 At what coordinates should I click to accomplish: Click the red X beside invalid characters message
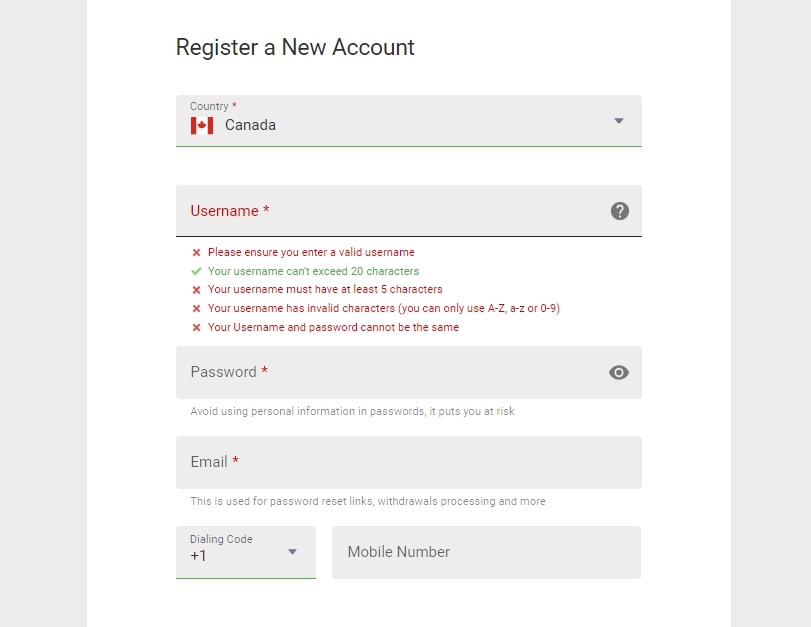pos(197,308)
